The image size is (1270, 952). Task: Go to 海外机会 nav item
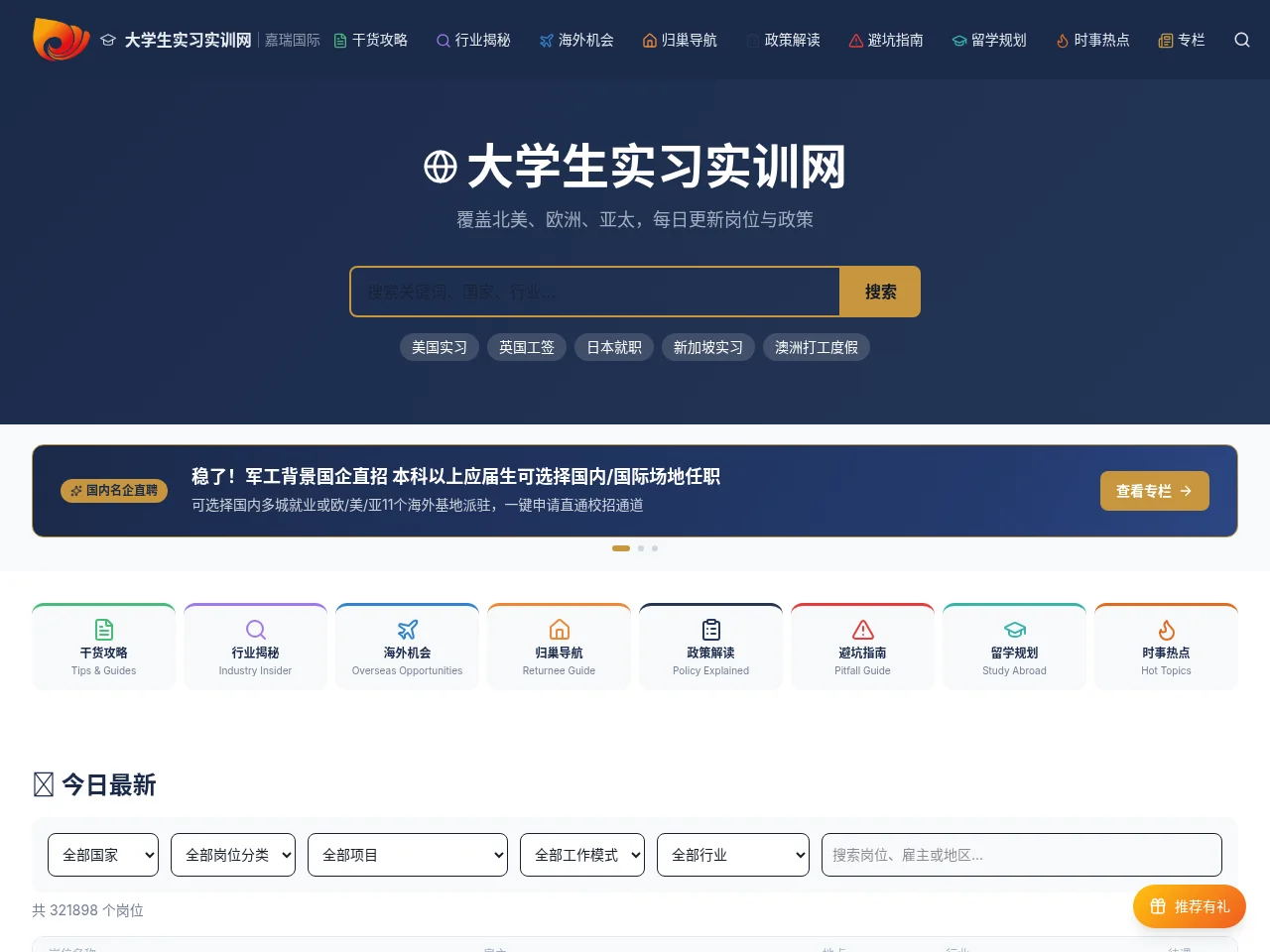pyautogui.click(x=577, y=41)
